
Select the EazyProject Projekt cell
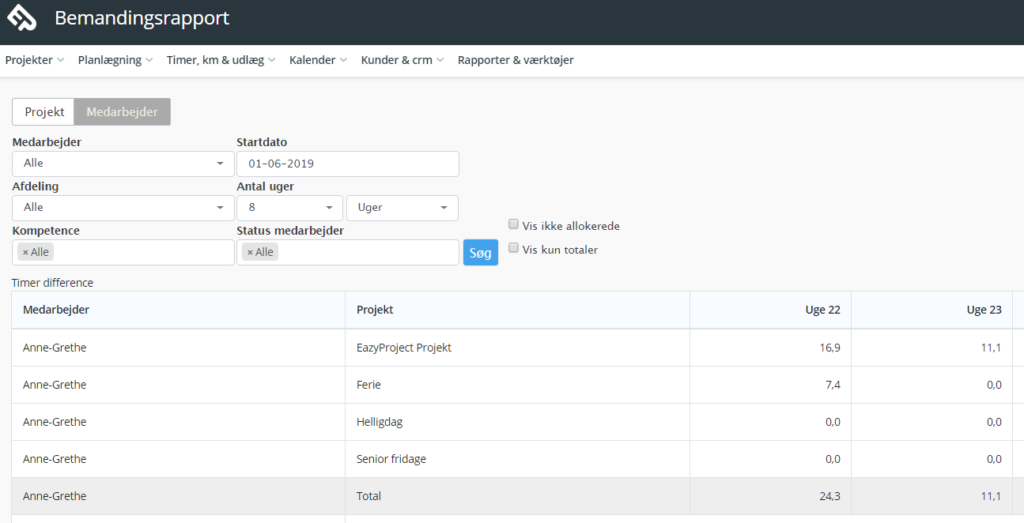517,348
